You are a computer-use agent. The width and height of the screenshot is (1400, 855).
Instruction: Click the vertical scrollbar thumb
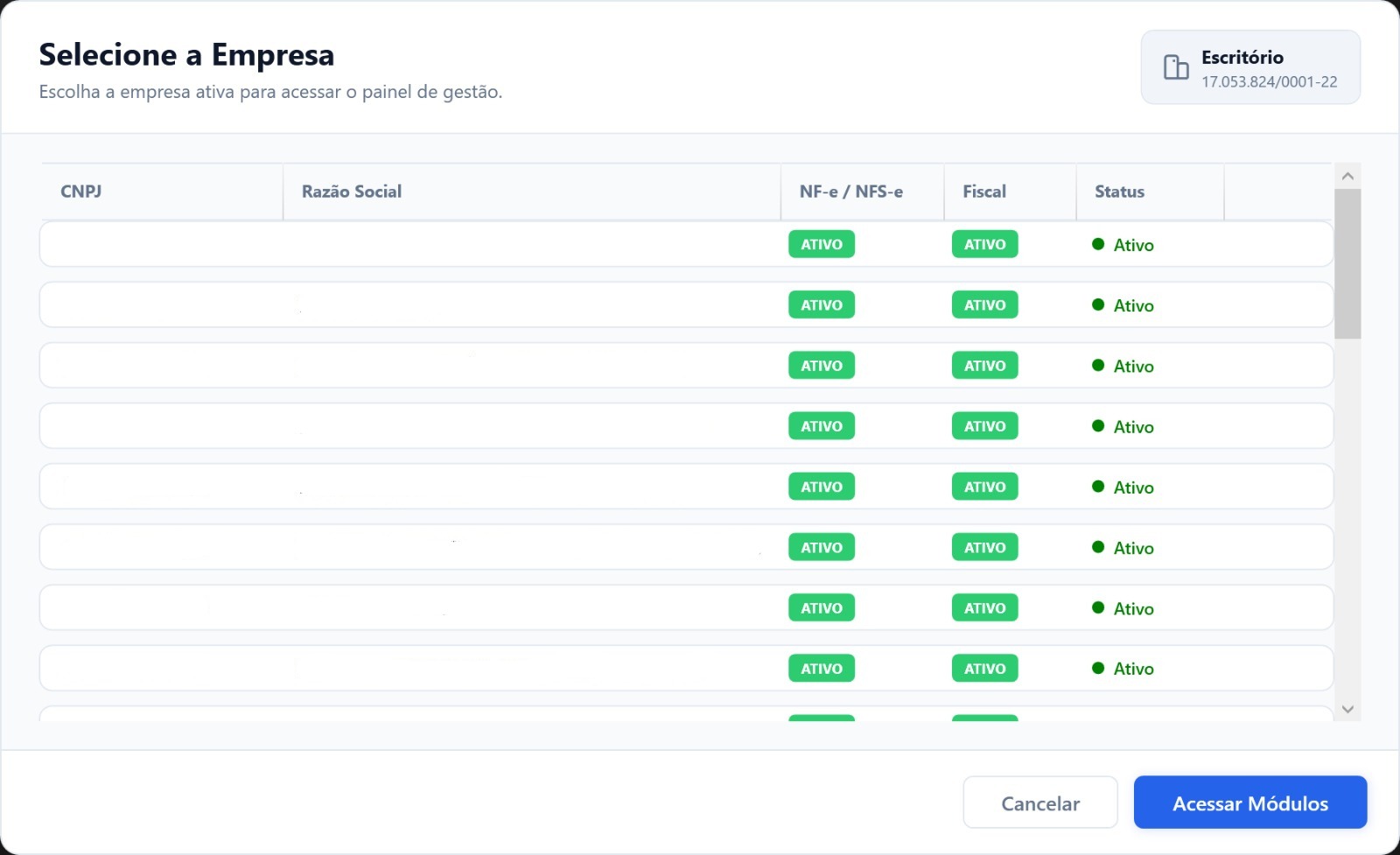[1347, 263]
